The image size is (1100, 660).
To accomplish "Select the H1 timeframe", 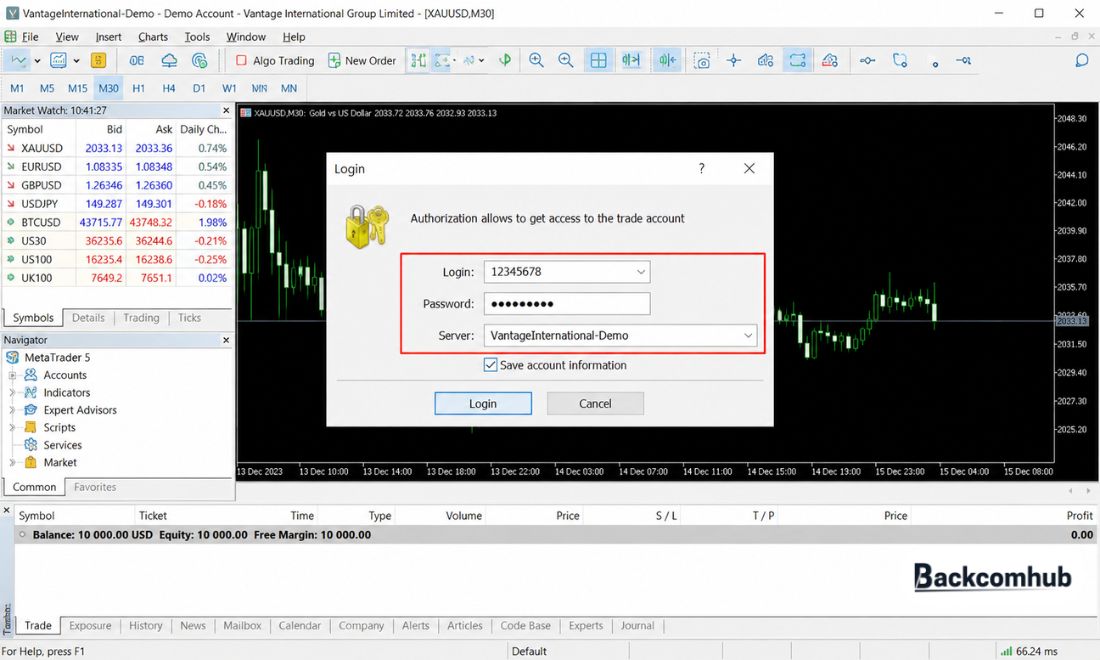I will [138, 88].
